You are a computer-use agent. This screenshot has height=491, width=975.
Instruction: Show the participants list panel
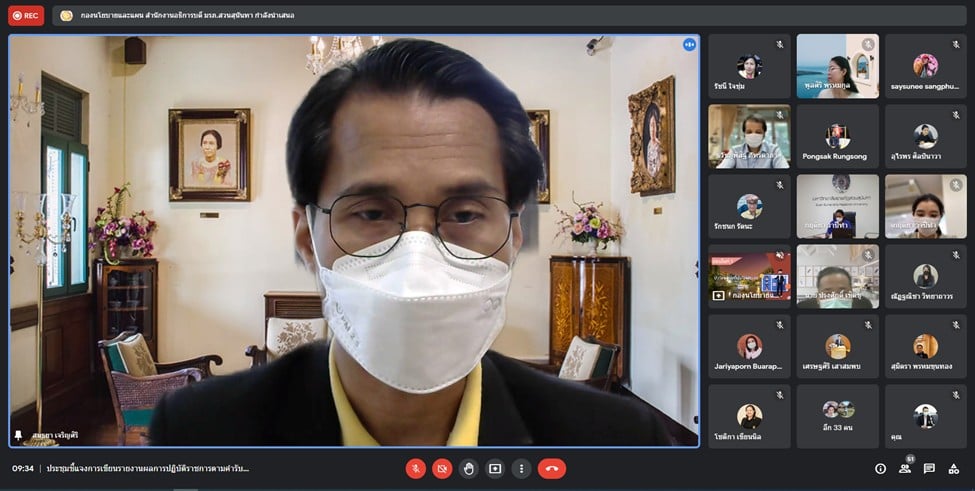click(905, 468)
